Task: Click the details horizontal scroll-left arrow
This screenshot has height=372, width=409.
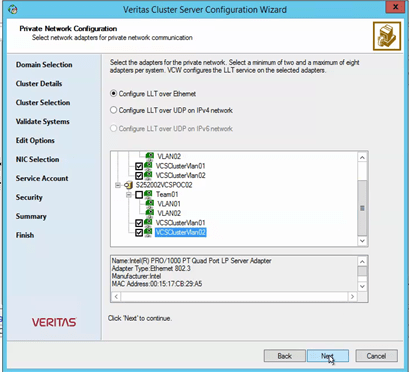Action: click(116, 296)
